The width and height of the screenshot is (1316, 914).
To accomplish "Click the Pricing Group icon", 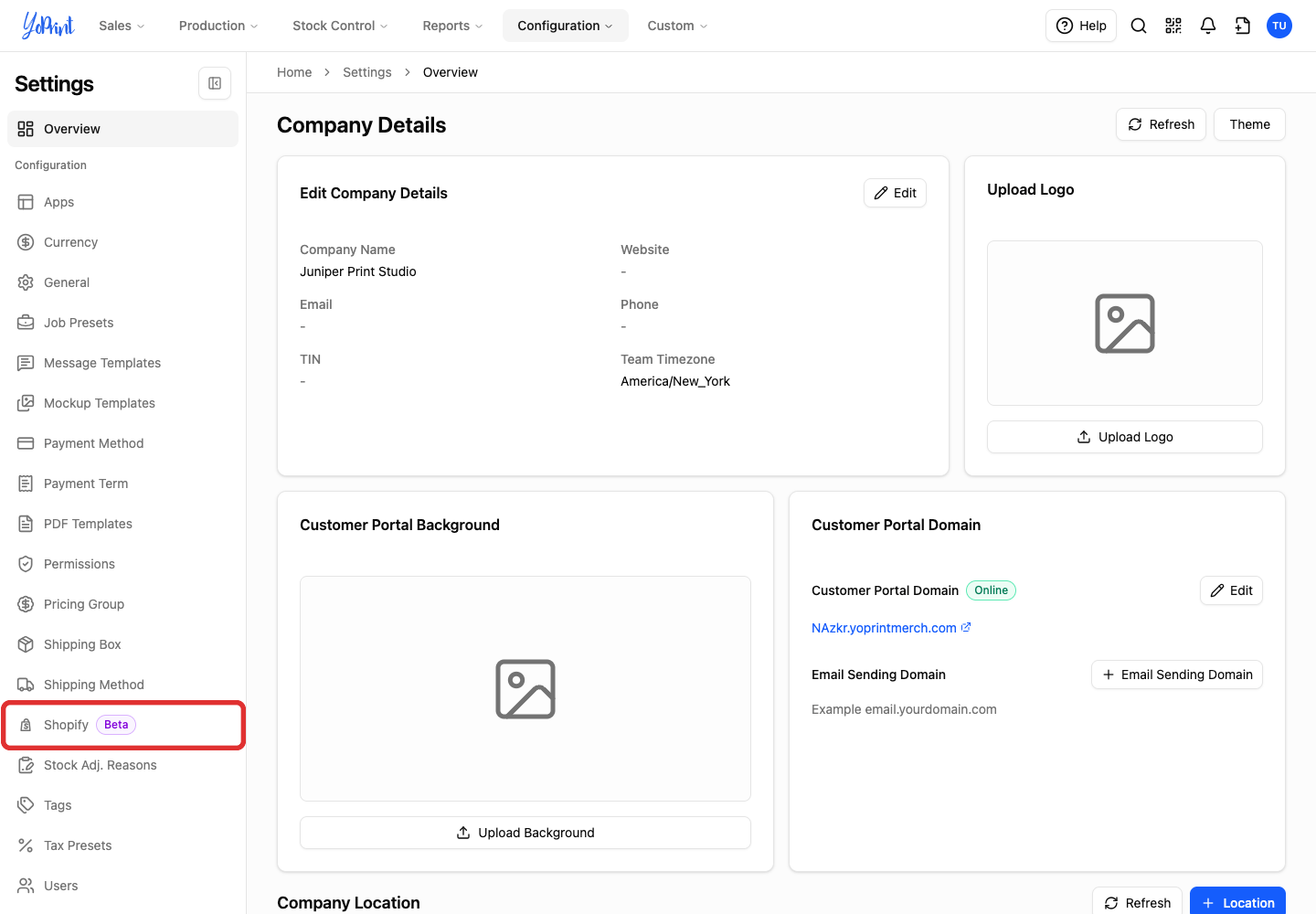I will click(x=26, y=604).
